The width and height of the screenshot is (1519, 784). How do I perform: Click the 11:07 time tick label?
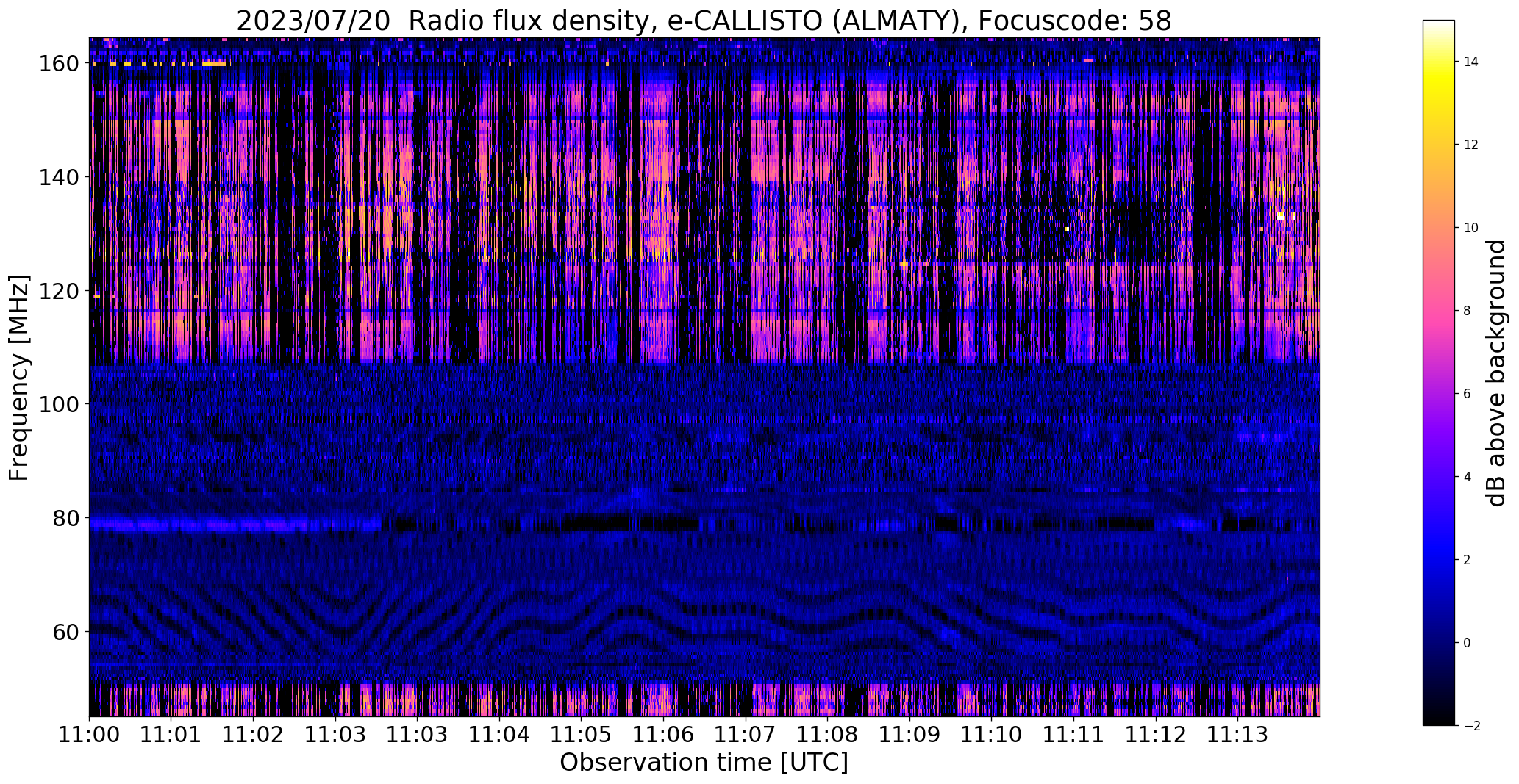point(746,735)
